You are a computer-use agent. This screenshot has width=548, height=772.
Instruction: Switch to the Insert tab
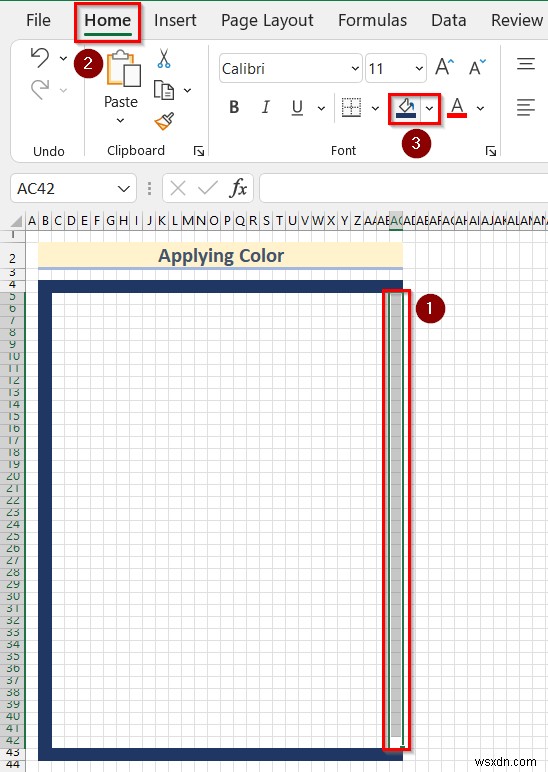(x=175, y=20)
